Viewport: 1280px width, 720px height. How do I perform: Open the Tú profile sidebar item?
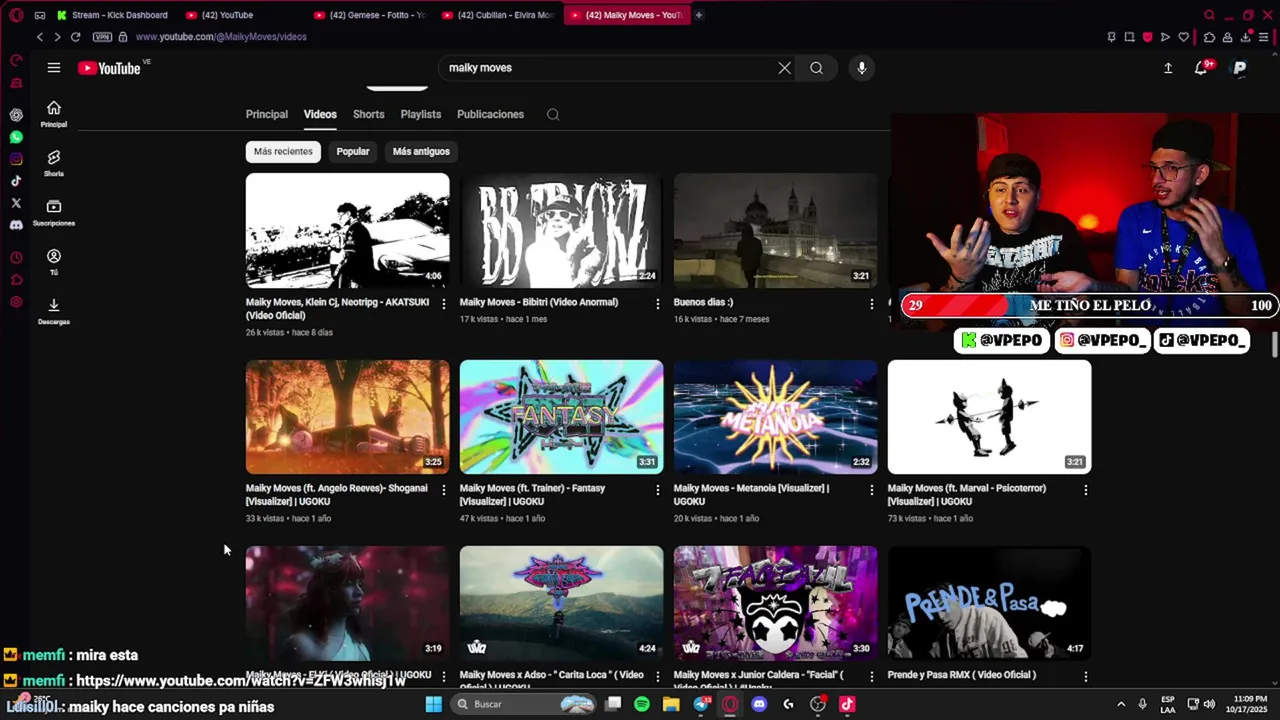tap(54, 262)
